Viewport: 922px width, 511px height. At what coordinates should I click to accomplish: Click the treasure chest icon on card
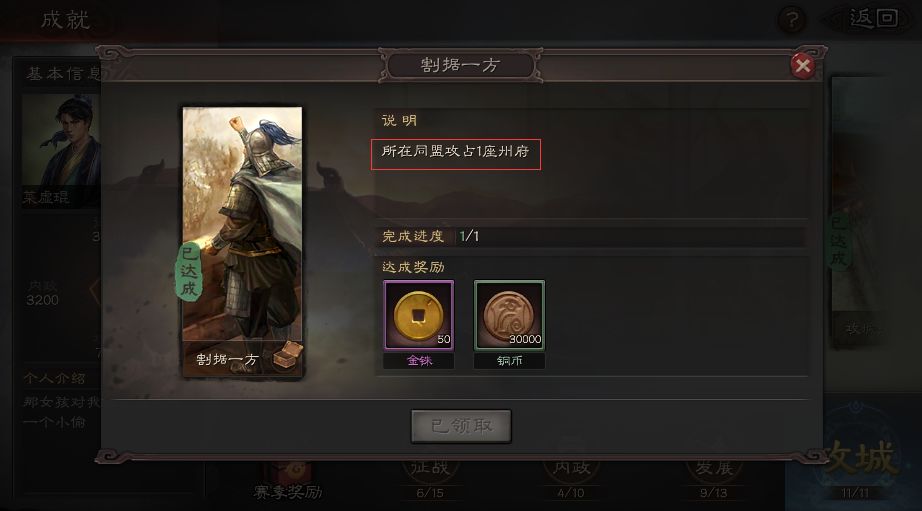pos(288,355)
